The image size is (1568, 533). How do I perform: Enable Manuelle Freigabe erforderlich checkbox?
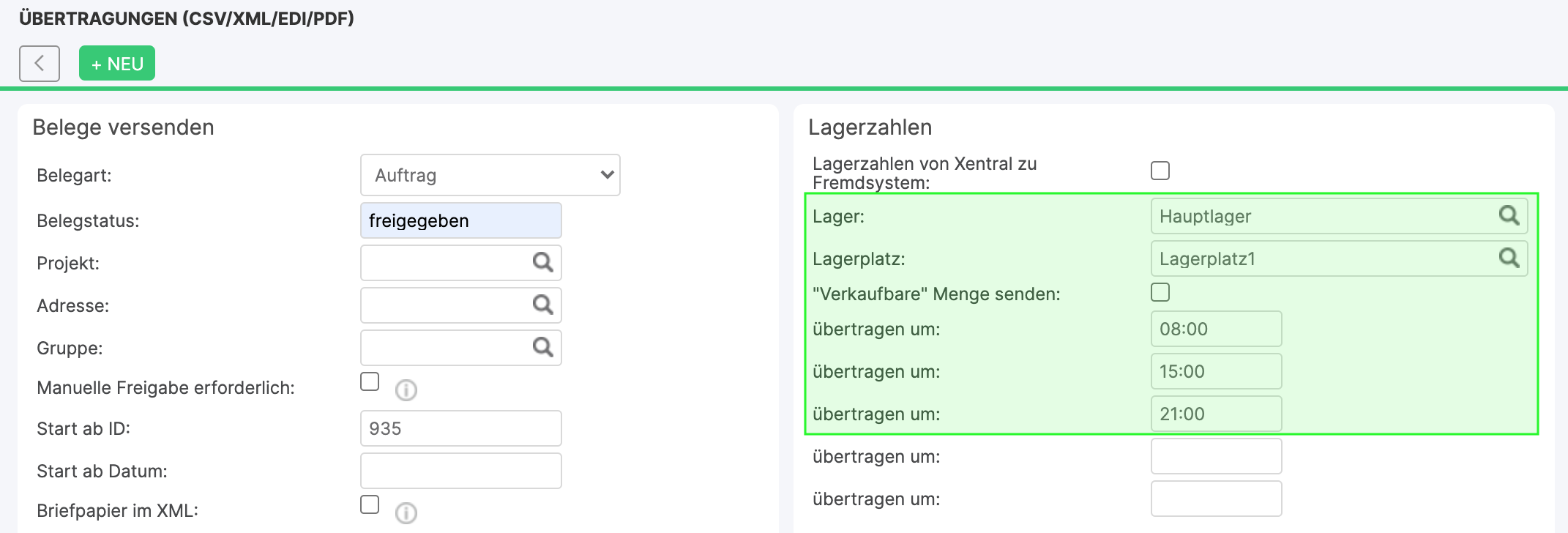pyautogui.click(x=370, y=382)
